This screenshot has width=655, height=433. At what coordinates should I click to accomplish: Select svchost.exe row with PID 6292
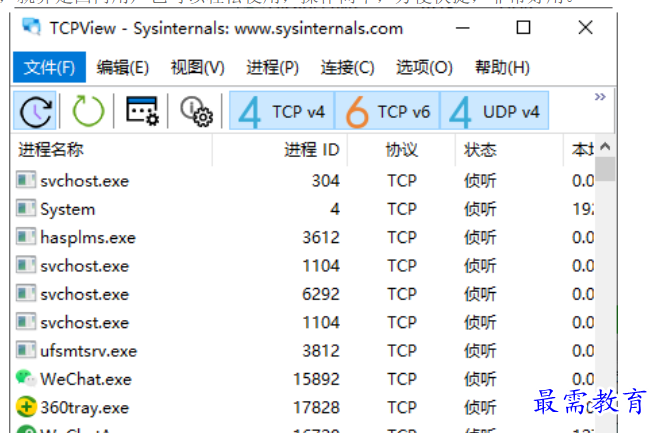tap(303, 294)
